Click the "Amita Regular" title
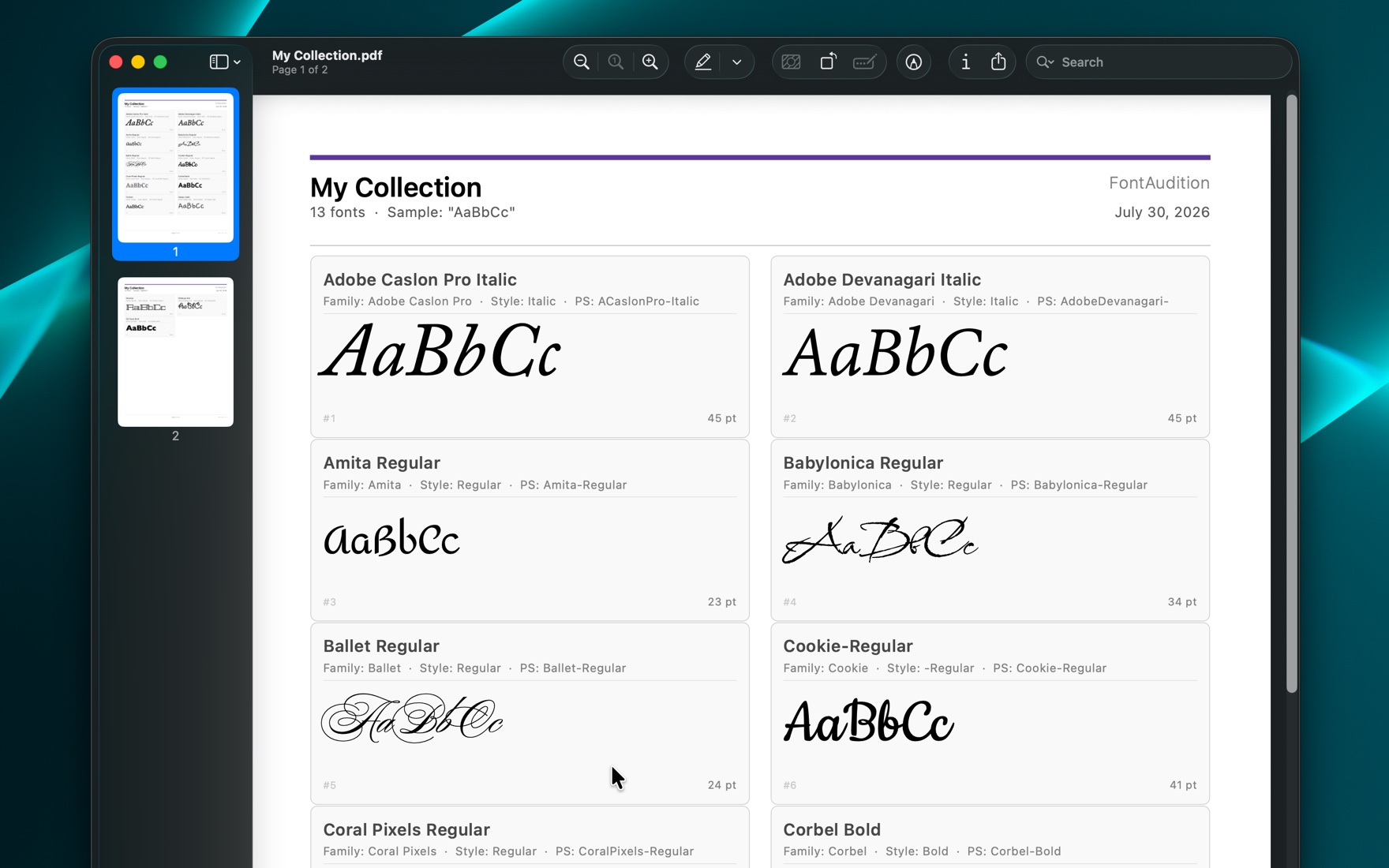 coord(381,462)
